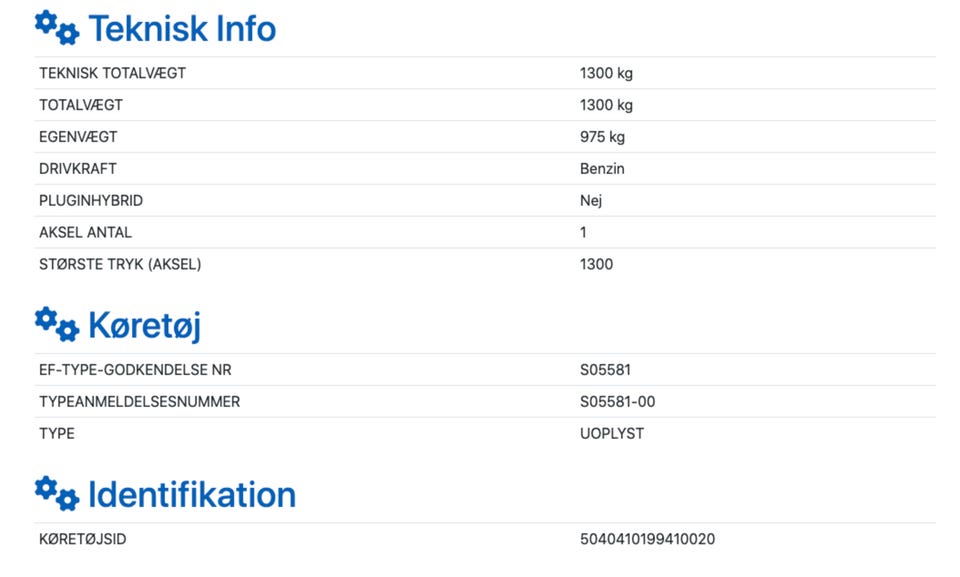Click the KØRETØJSID number 5040410199410020
Viewport: 960px width, 577px height.
click(x=647, y=539)
